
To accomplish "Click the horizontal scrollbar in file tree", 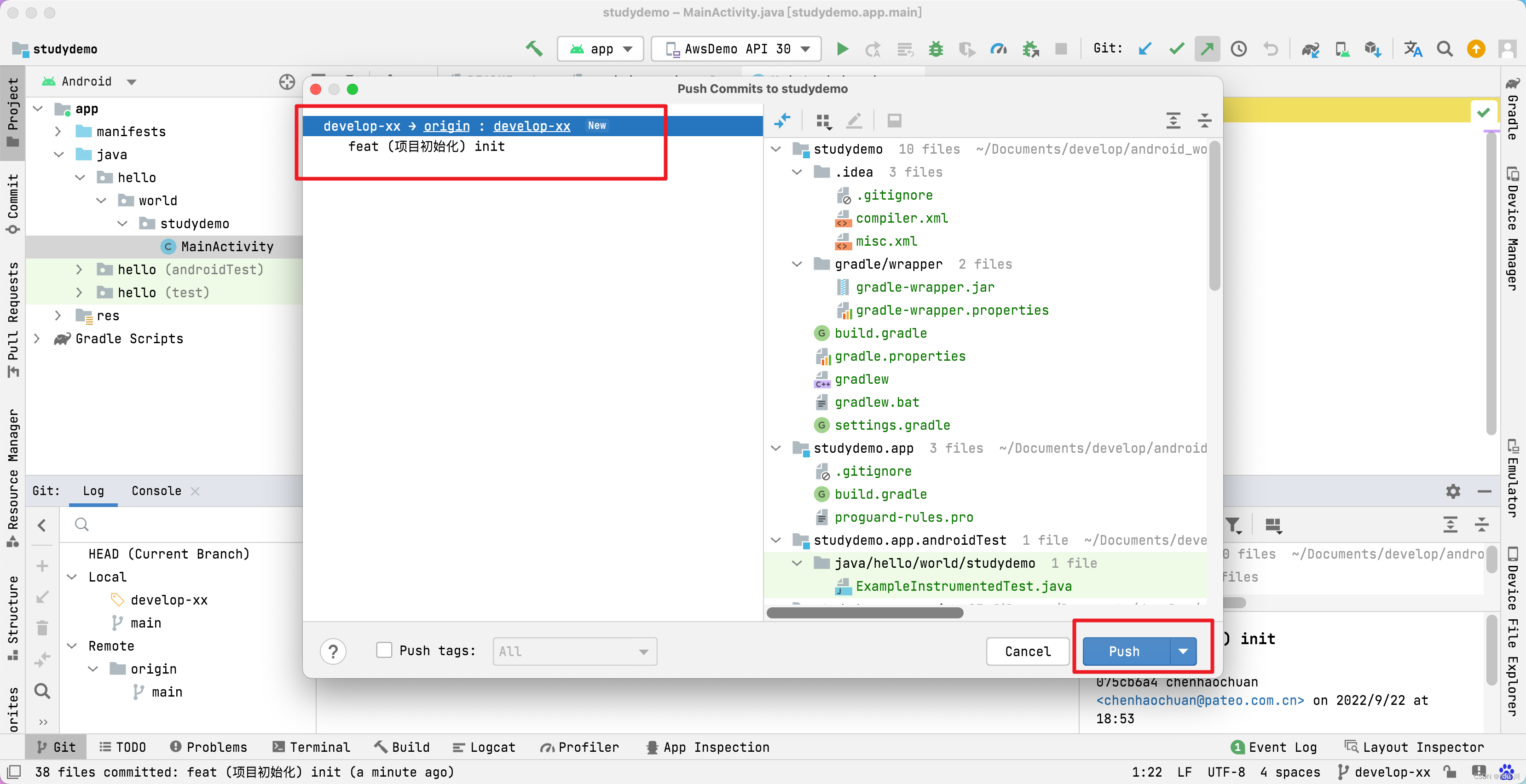I will 865,613.
